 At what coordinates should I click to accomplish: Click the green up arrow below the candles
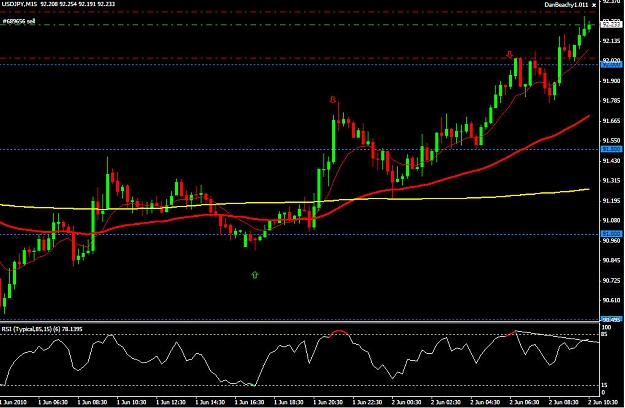[255, 275]
